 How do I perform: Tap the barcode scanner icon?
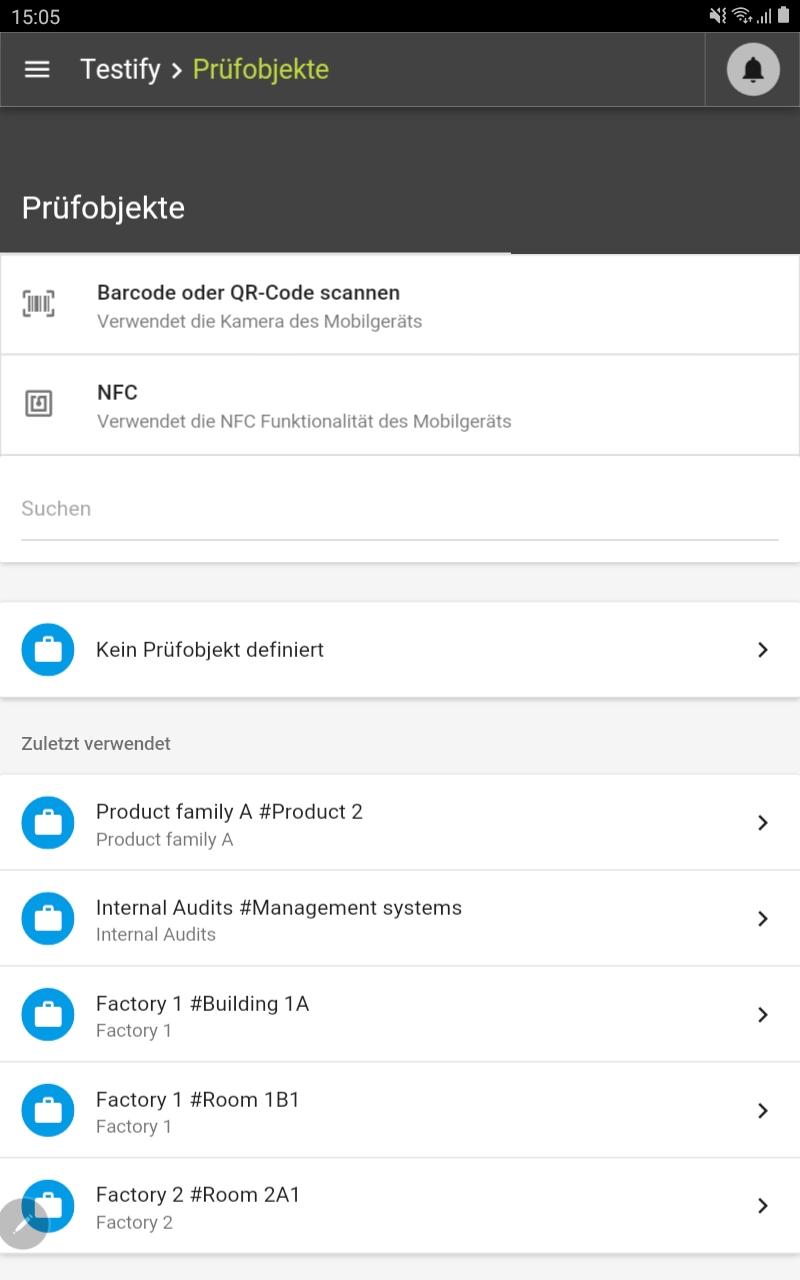coord(39,304)
